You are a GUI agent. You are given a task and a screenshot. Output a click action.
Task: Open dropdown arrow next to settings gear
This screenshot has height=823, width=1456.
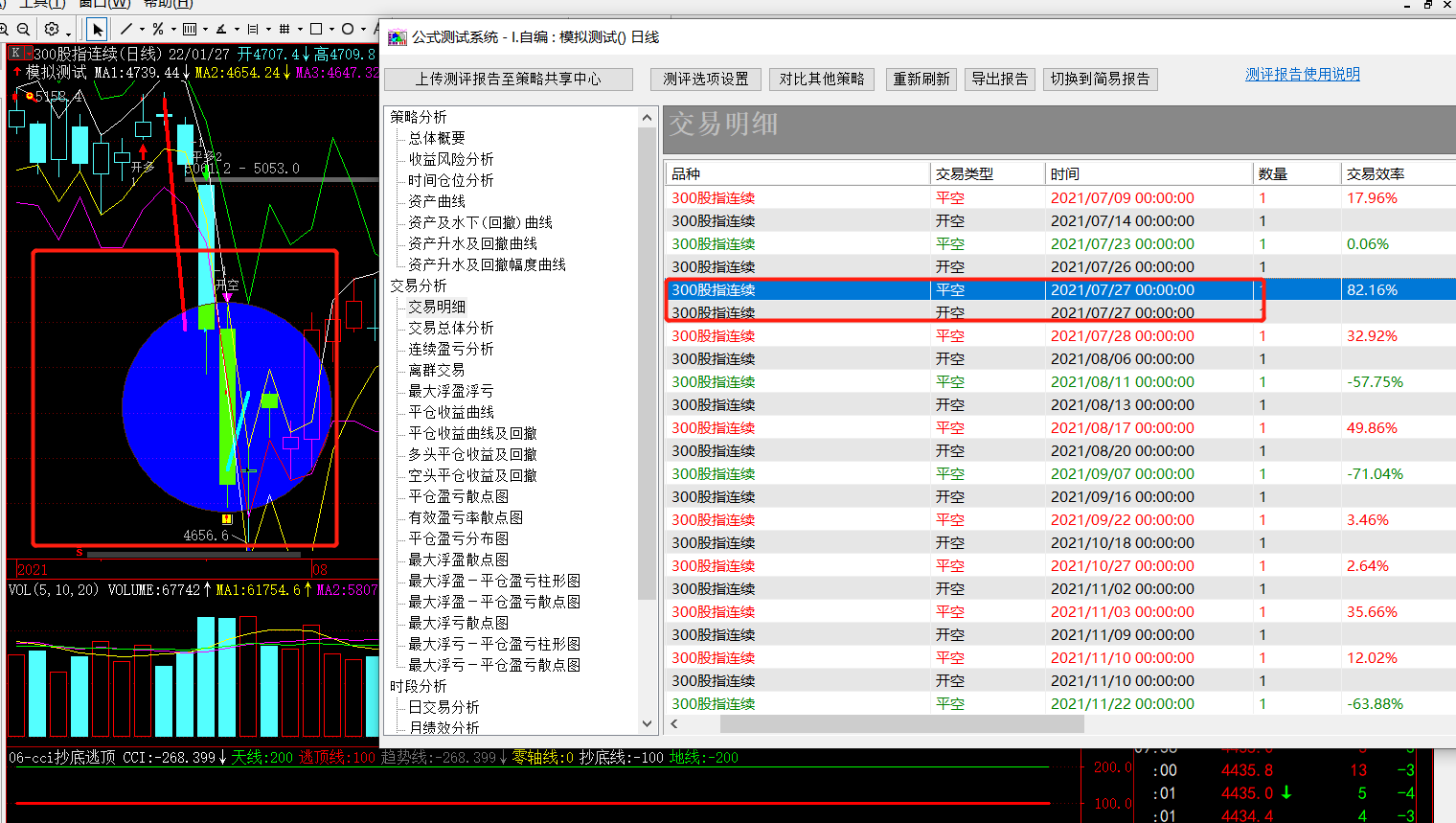tap(68, 34)
